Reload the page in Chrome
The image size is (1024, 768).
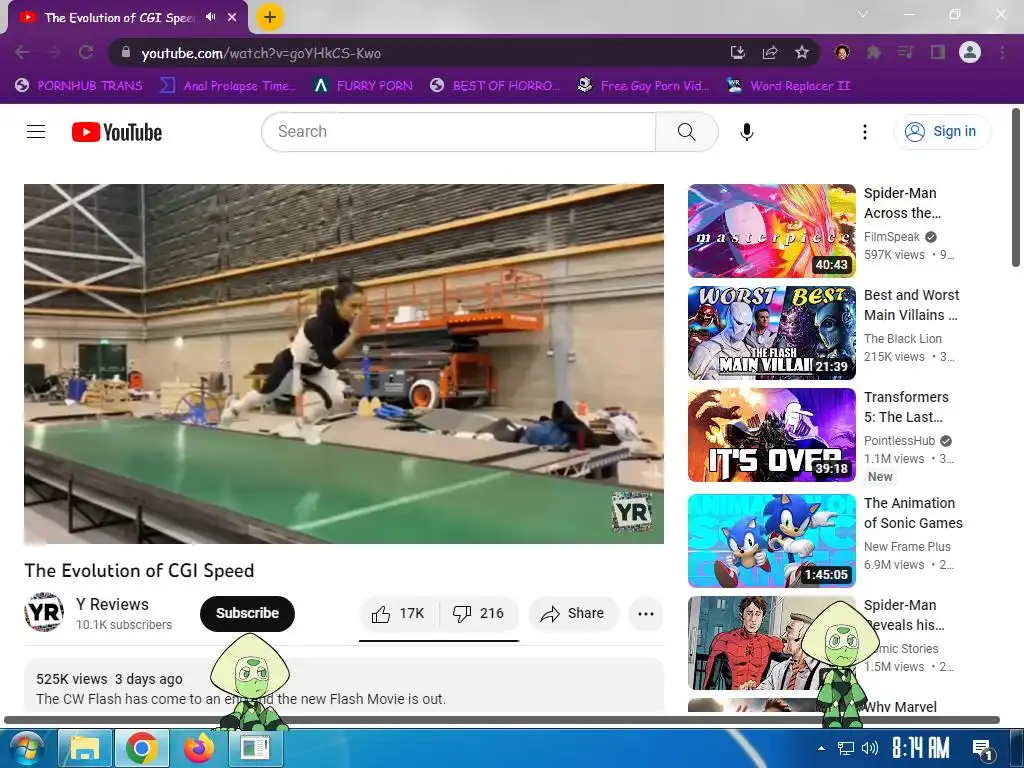(86, 52)
